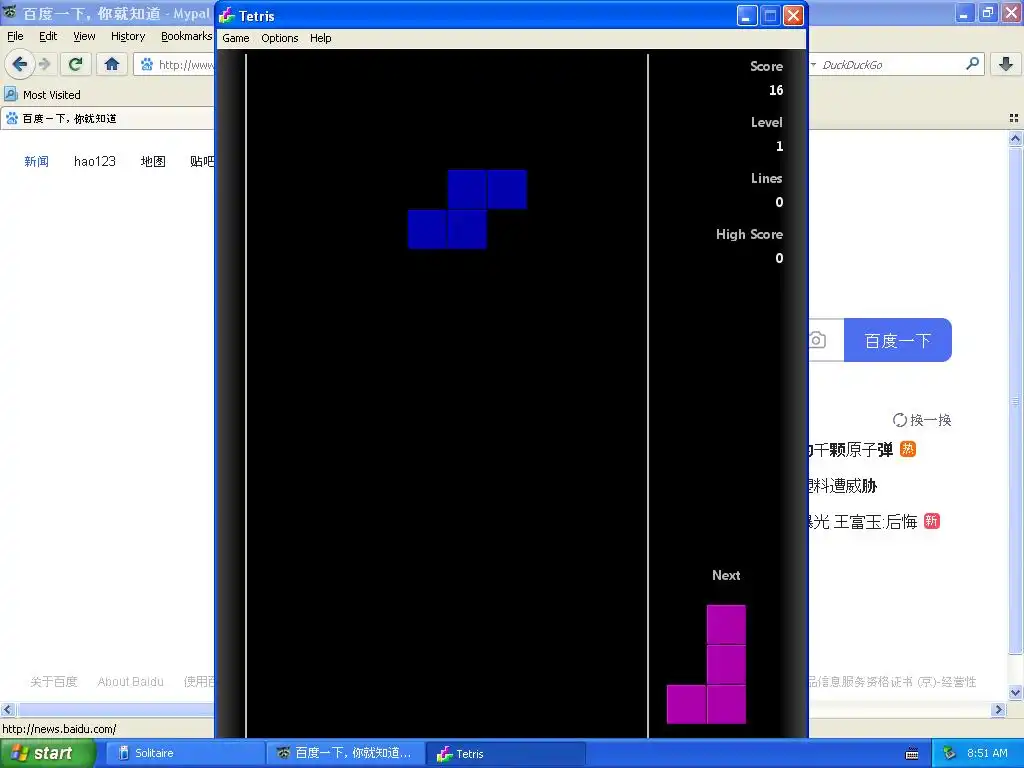The image size is (1024, 768).
Task: Click the 关于百度 footer link
Action: [x=54, y=682]
